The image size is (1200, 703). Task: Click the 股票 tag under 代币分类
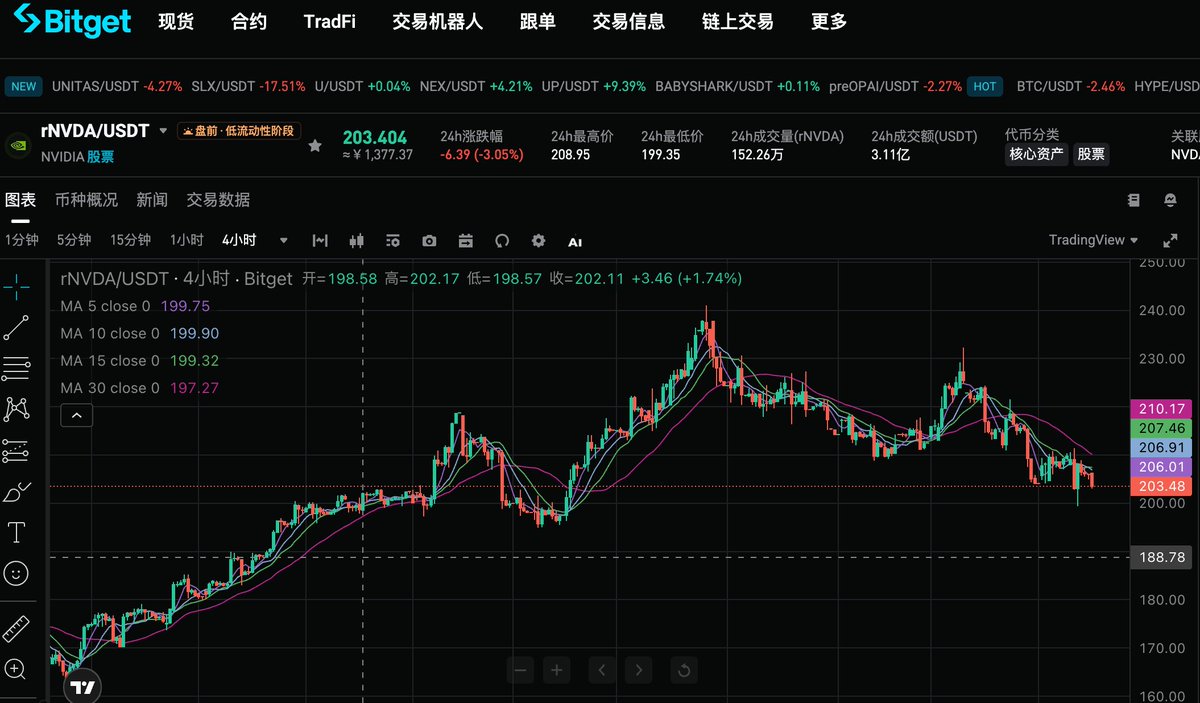pos(1091,154)
